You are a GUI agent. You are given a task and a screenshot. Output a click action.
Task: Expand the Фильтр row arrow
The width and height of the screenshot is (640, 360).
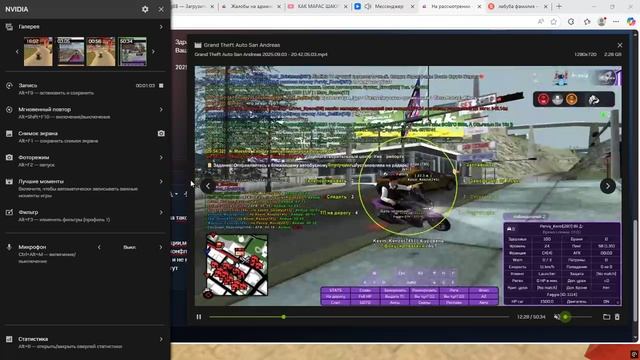[x=161, y=212]
